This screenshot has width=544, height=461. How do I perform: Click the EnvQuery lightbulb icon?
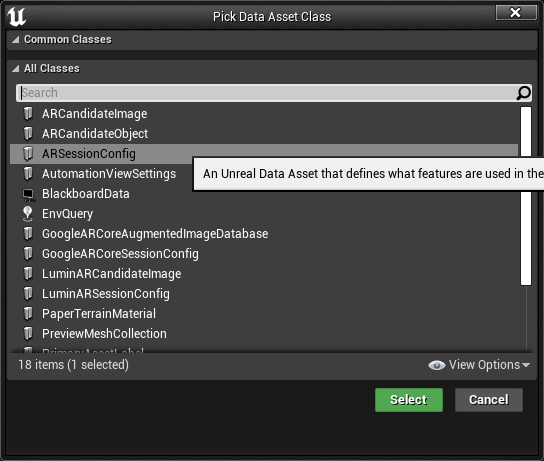click(x=28, y=214)
